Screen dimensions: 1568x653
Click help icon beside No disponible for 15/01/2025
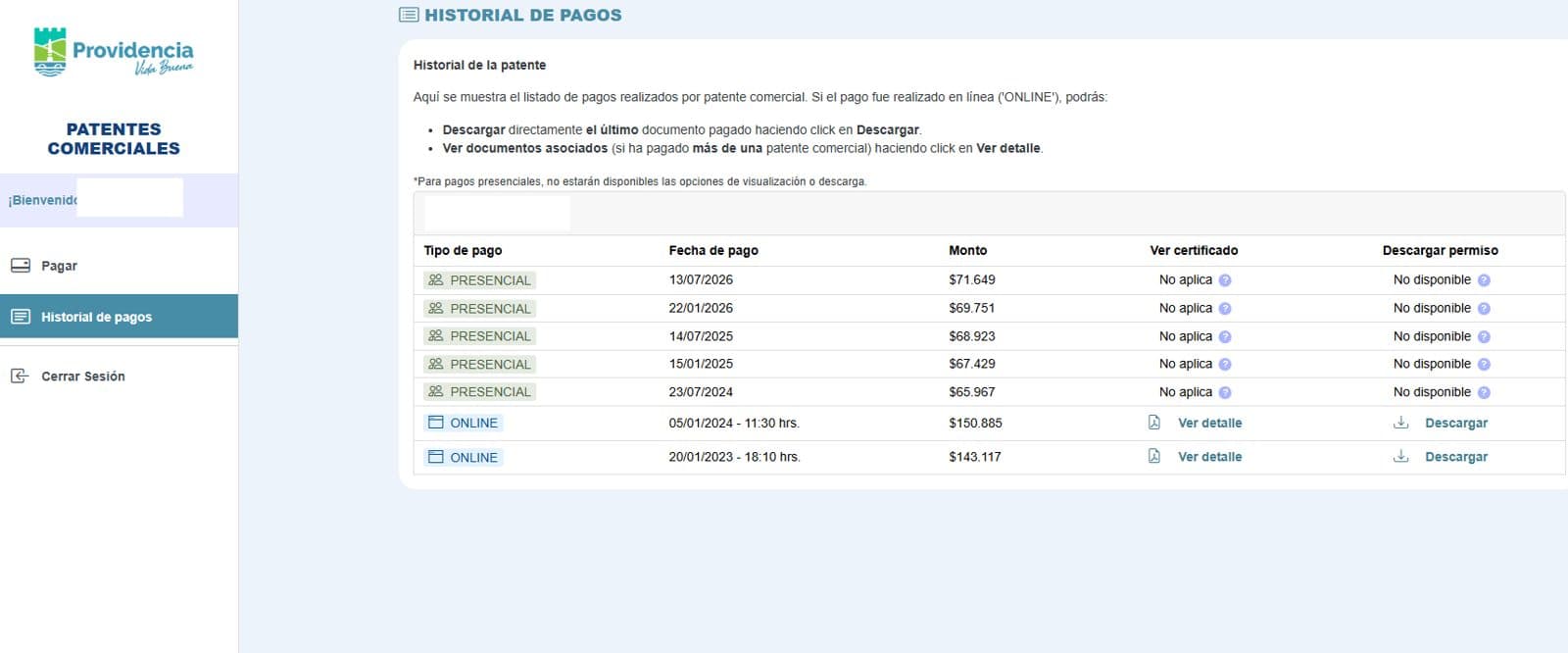point(1484,365)
